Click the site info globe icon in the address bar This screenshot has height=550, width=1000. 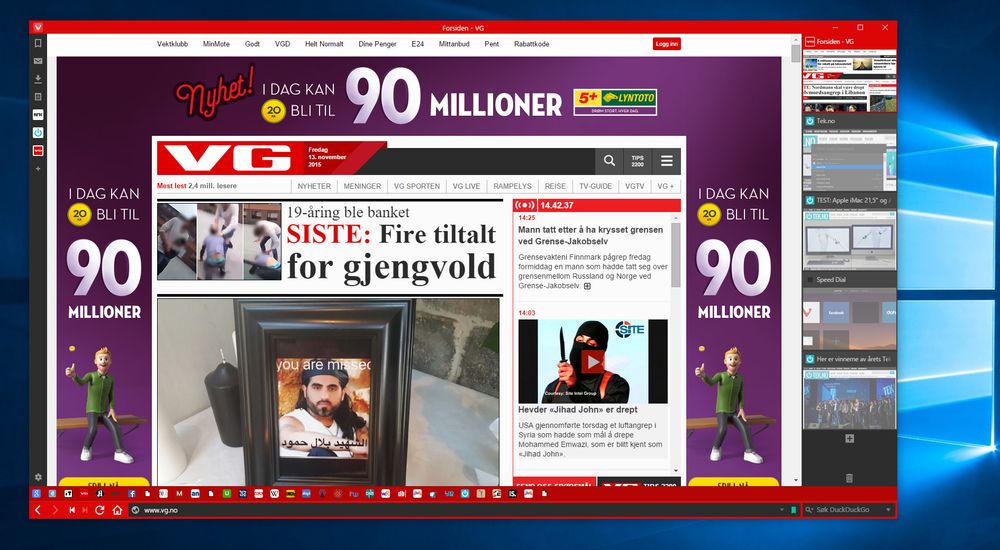pos(135,510)
